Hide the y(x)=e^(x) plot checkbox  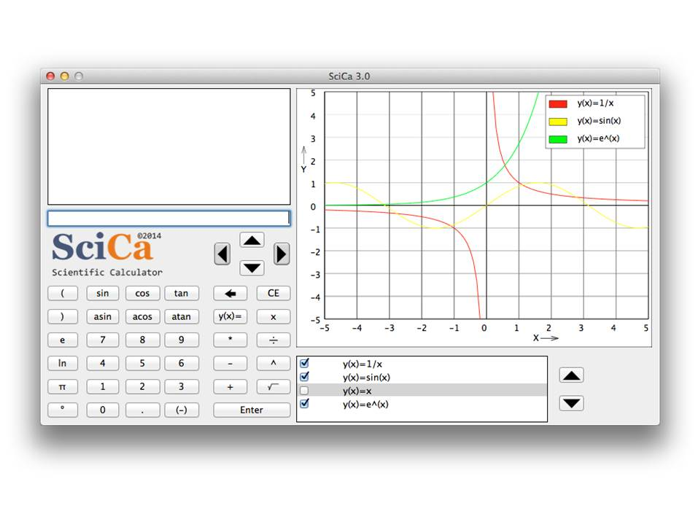[305, 404]
